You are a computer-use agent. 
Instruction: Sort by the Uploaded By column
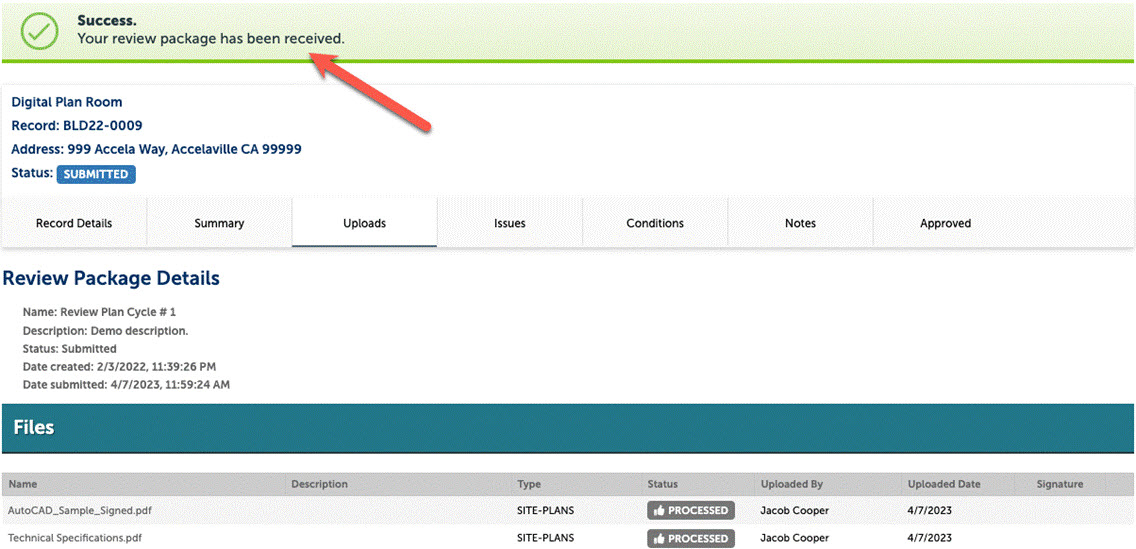pos(791,484)
